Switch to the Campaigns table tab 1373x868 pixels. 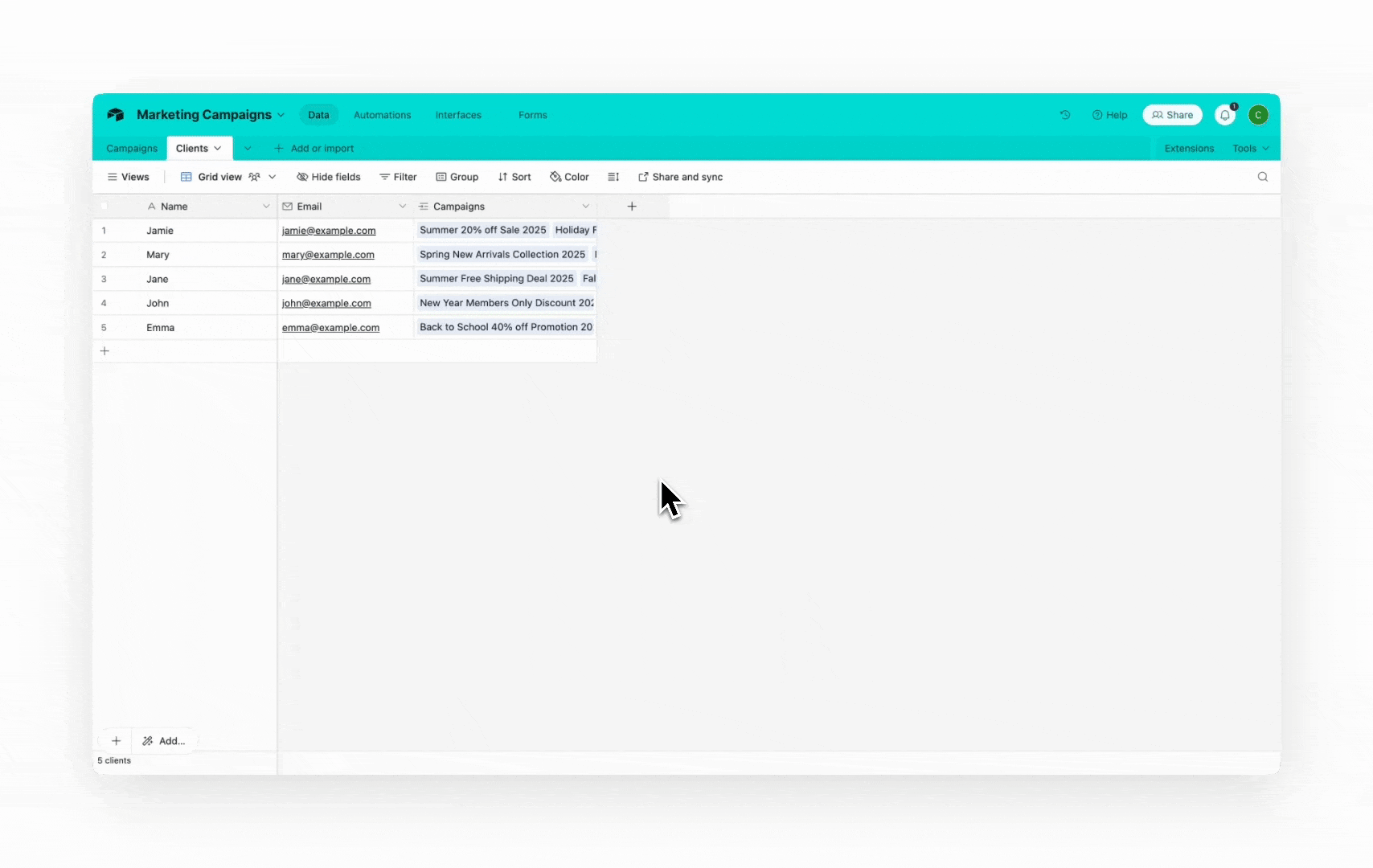point(131,148)
